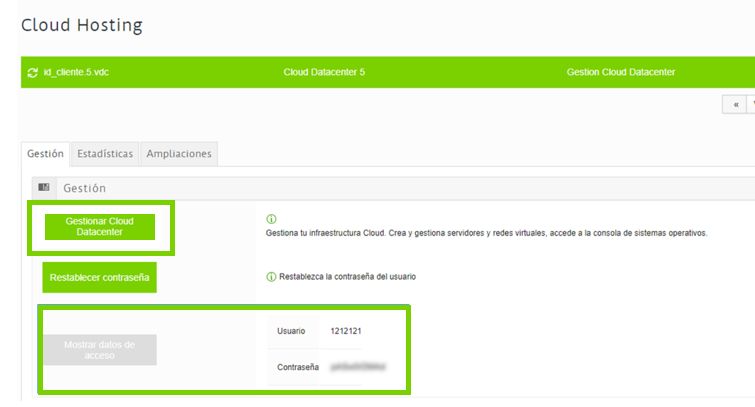This screenshot has width=755, height=407.
Task: Click Mostrar datos de acceso button
Action: pos(100,350)
